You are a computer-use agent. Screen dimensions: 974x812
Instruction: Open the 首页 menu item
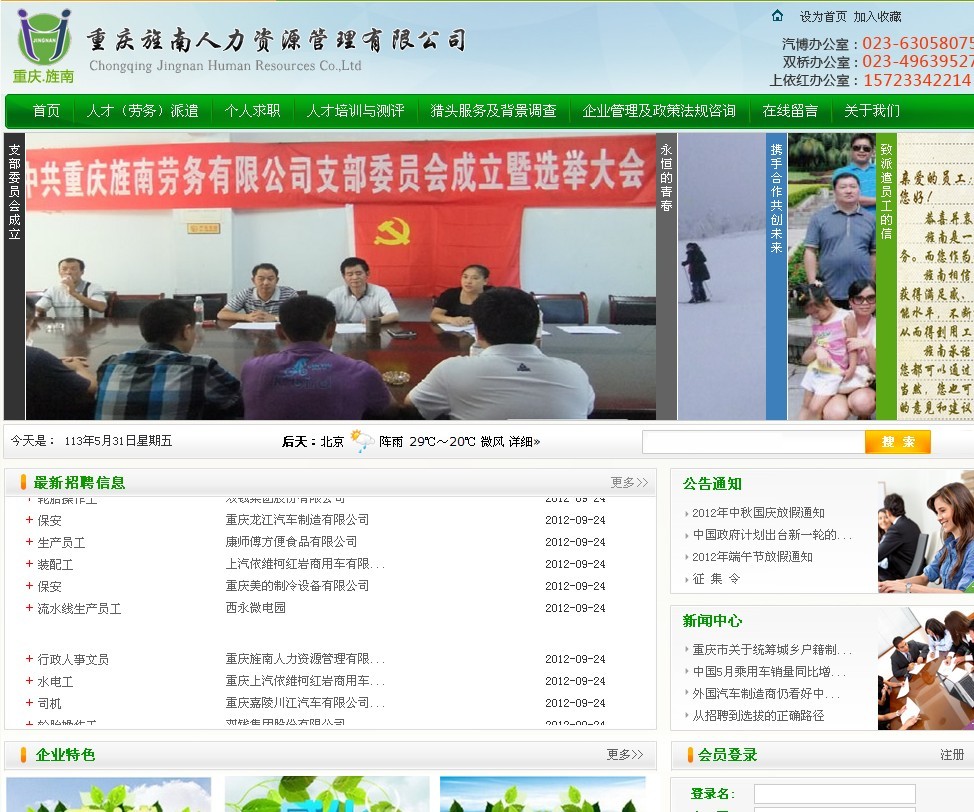click(47, 111)
